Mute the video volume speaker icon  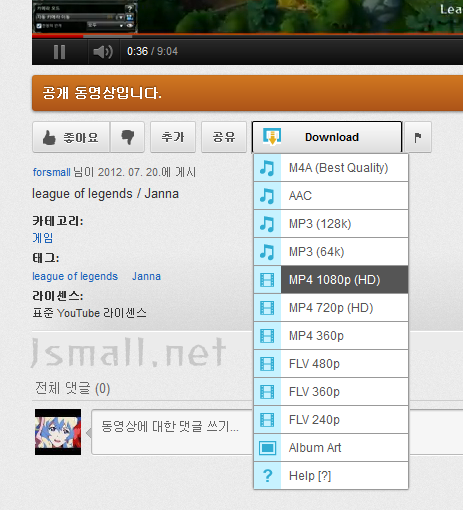point(103,52)
